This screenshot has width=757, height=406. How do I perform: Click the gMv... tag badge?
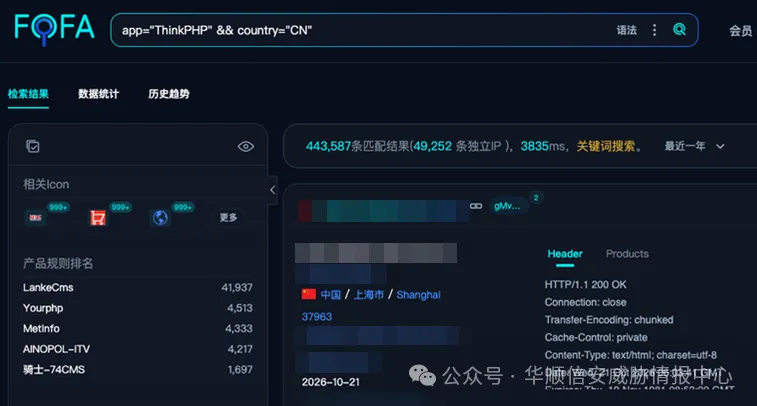507,206
